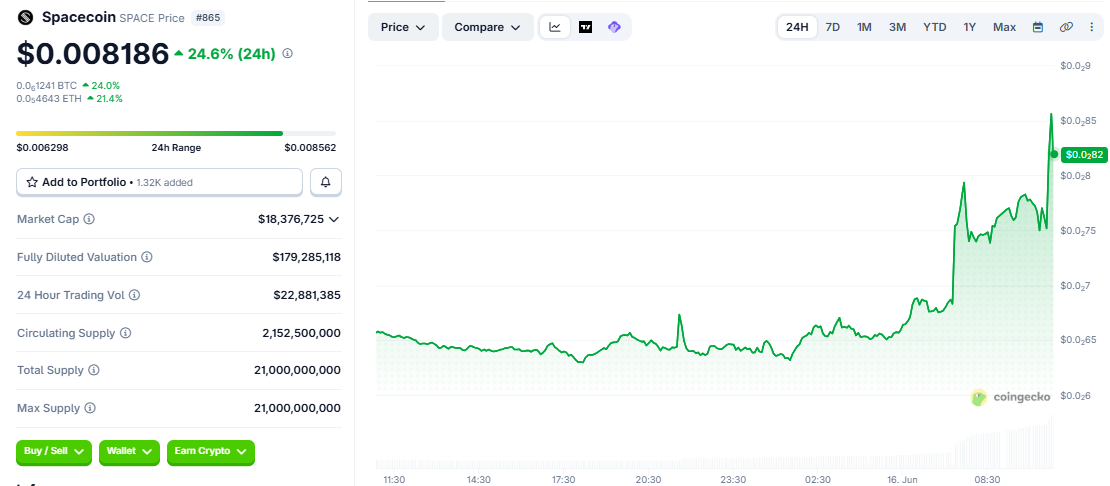
Task: Click the 2,152,500,000 circulating supply value
Action: [301, 332]
